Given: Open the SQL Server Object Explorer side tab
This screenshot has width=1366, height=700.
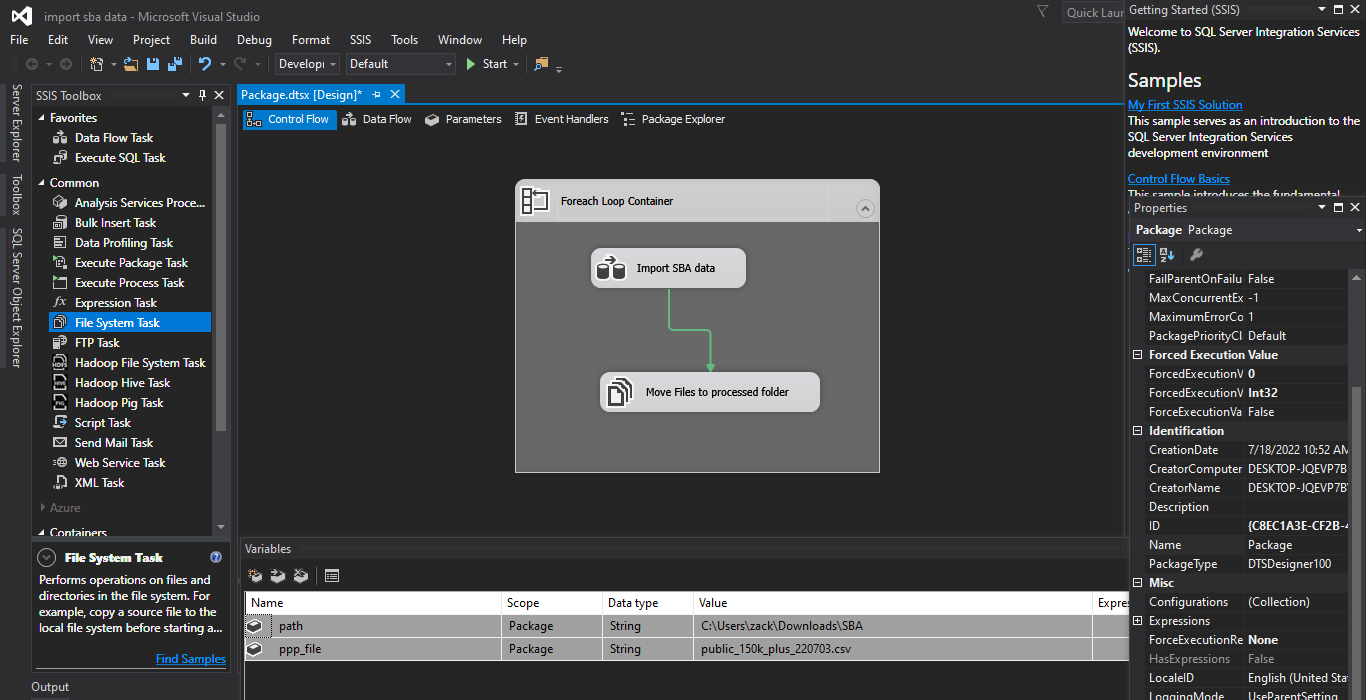Looking at the screenshot, I should [x=16, y=298].
